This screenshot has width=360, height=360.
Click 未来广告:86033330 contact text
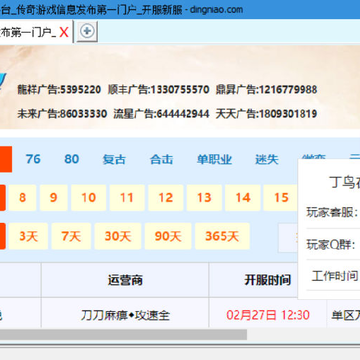(62, 114)
